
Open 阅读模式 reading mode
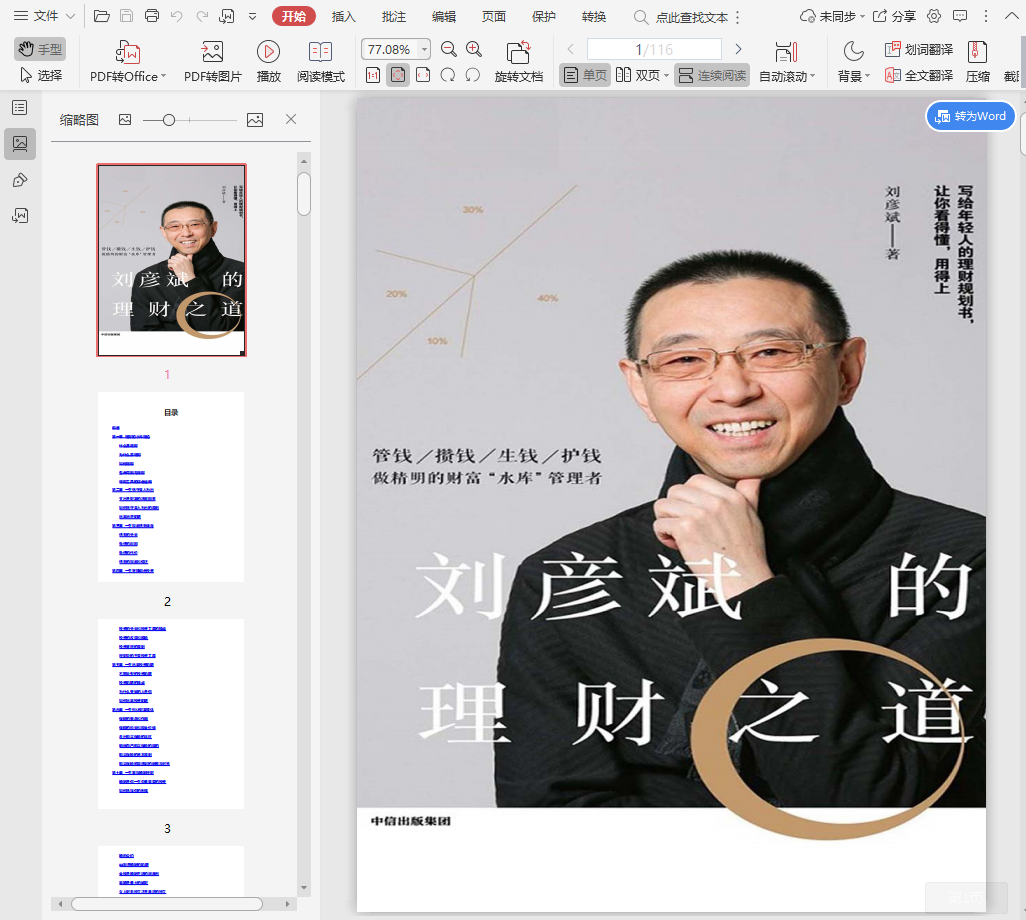click(x=320, y=52)
